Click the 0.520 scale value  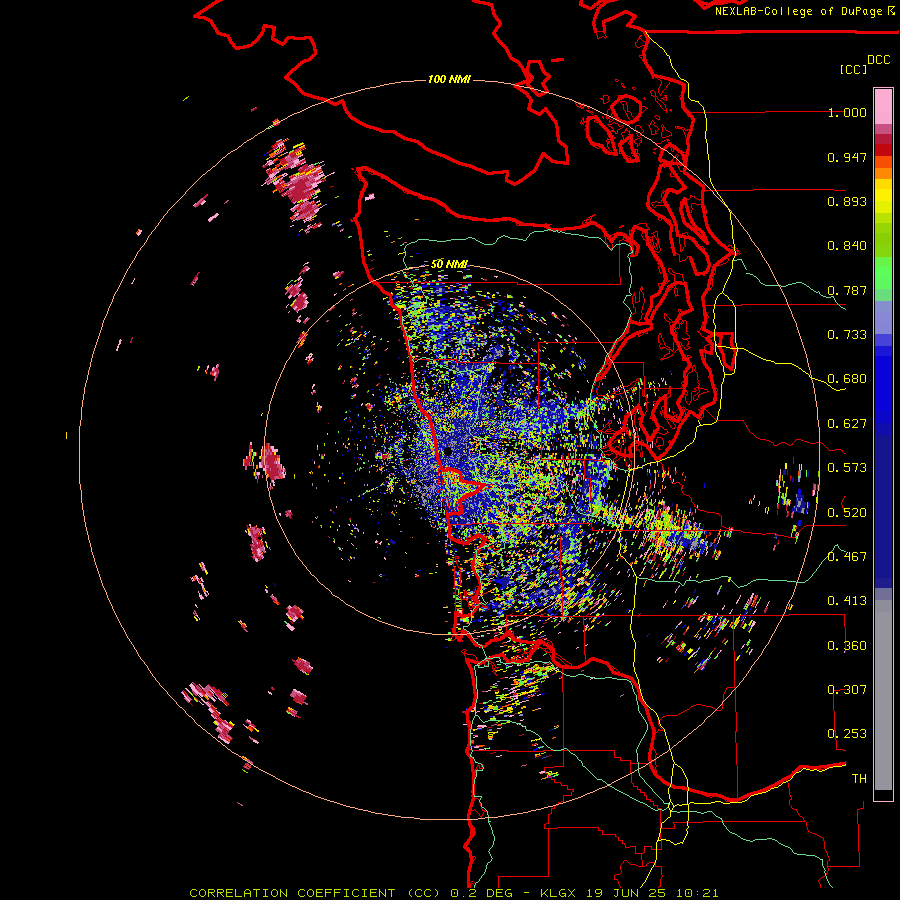coord(847,512)
